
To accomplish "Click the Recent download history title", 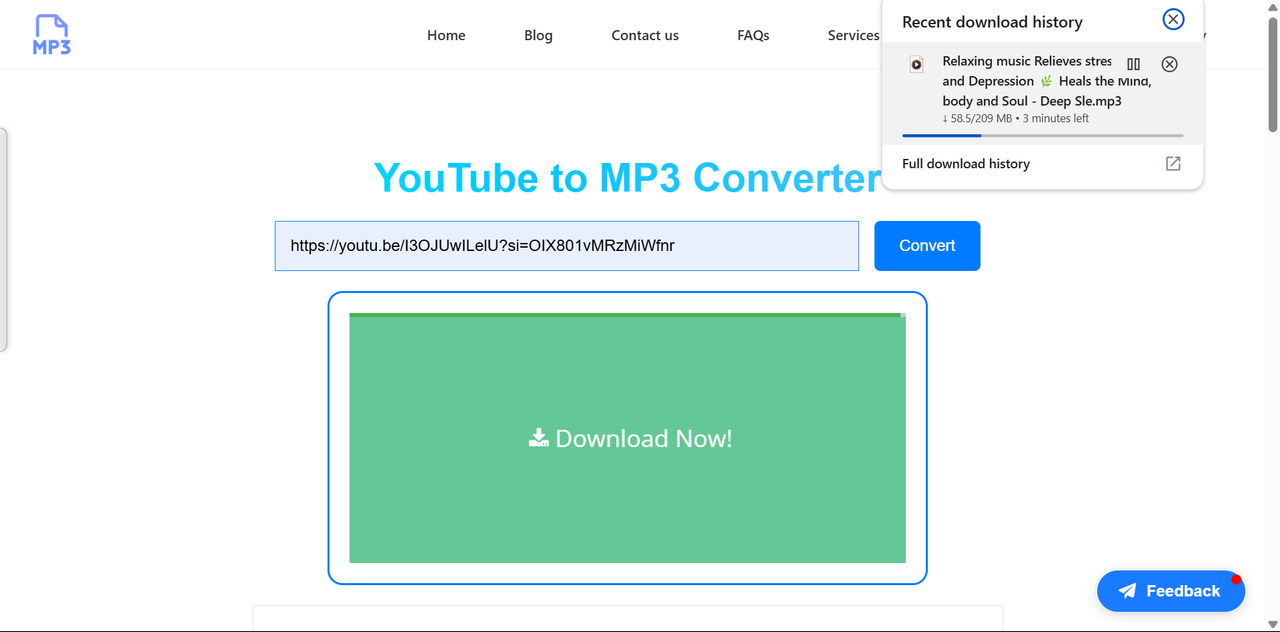I will (992, 22).
